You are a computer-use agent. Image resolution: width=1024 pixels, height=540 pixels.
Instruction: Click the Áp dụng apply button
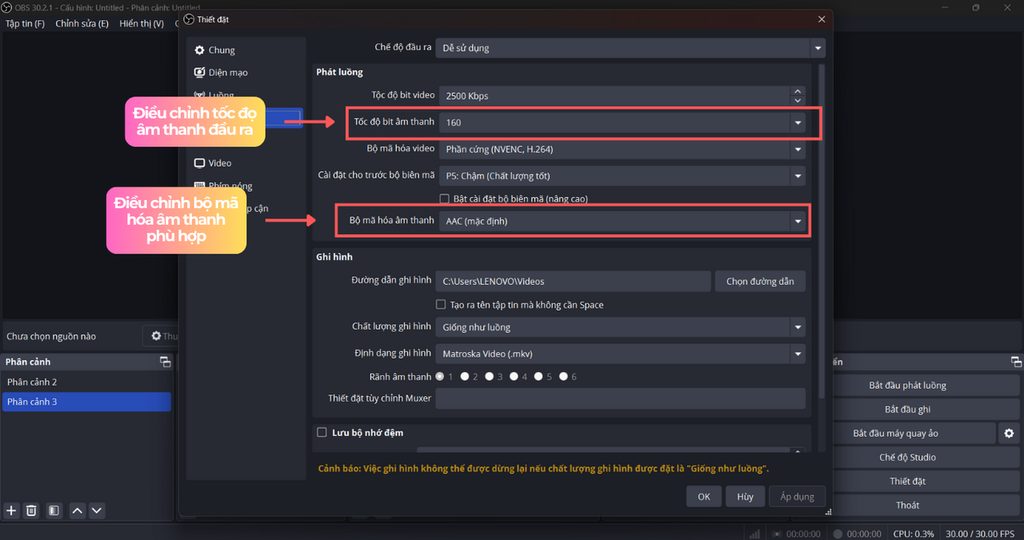click(797, 496)
